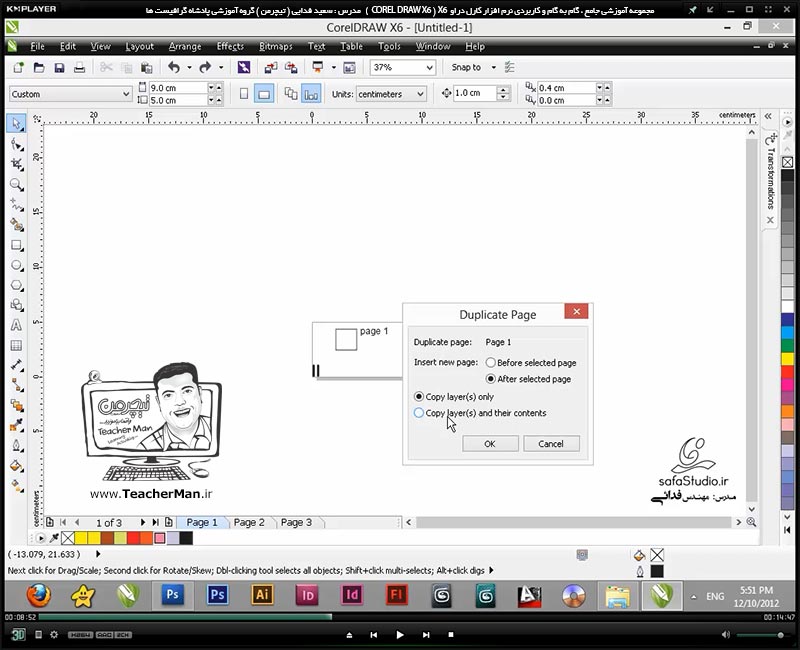The width and height of the screenshot is (800, 650).
Task: Go to the next page arrow
Action: (x=142, y=522)
